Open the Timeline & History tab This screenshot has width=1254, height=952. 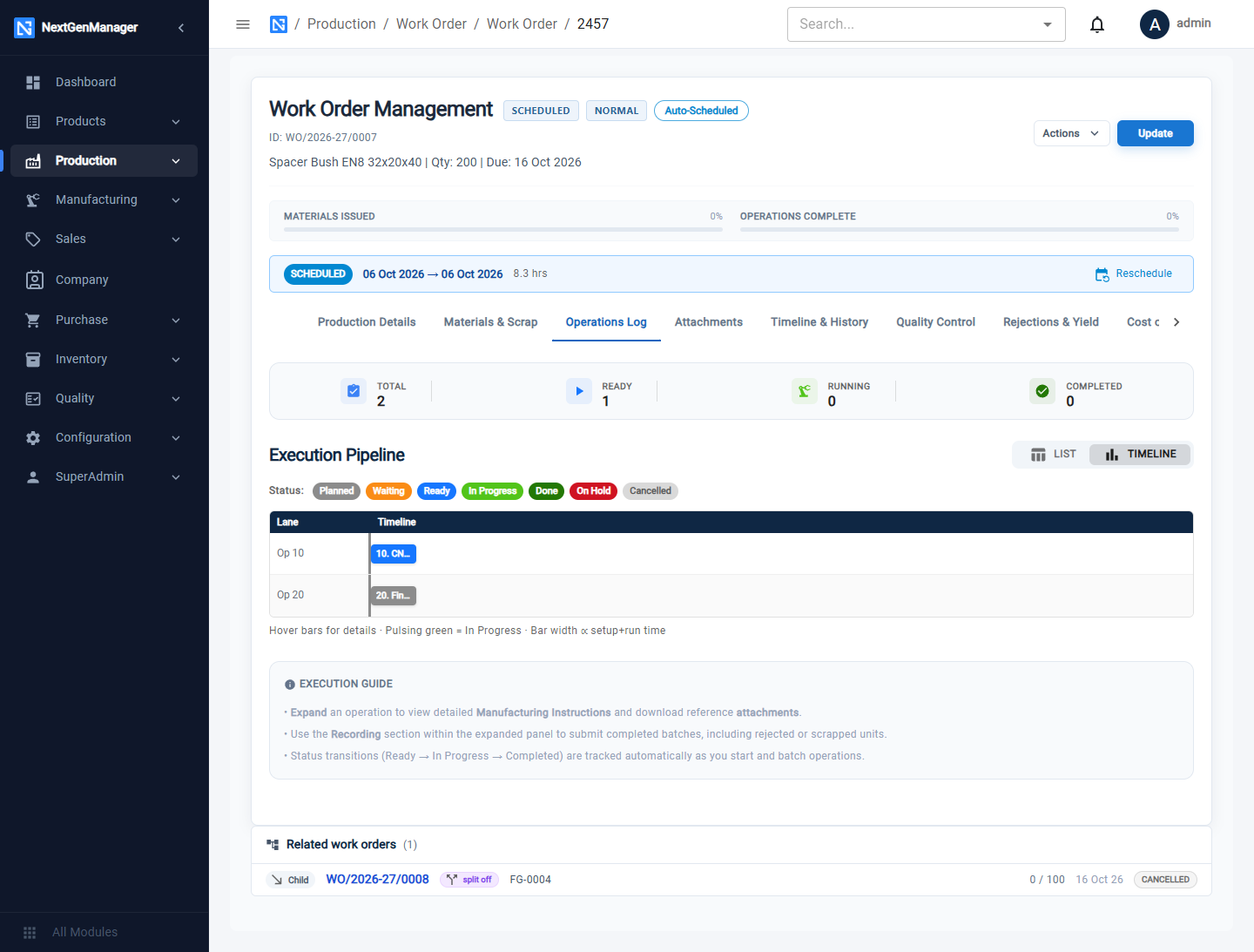click(x=819, y=322)
